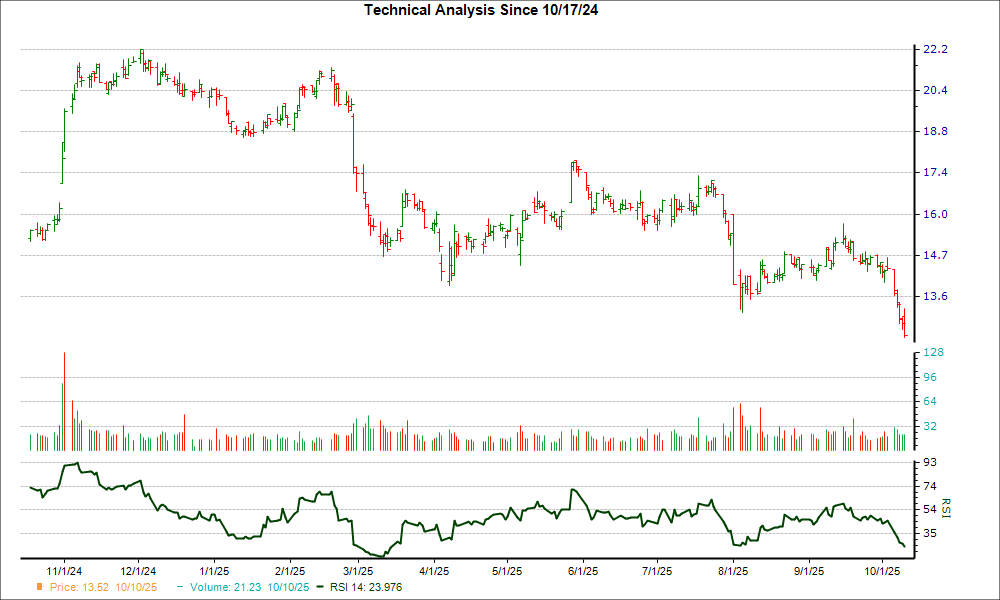Click the teal Volume legend marker

click(180, 587)
